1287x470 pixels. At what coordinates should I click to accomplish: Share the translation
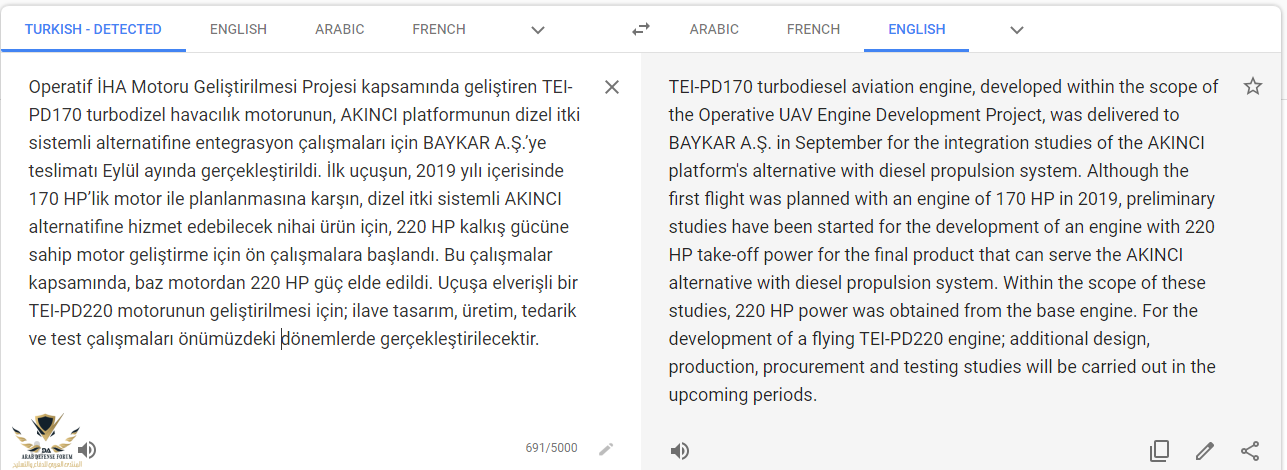tap(1250, 451)
